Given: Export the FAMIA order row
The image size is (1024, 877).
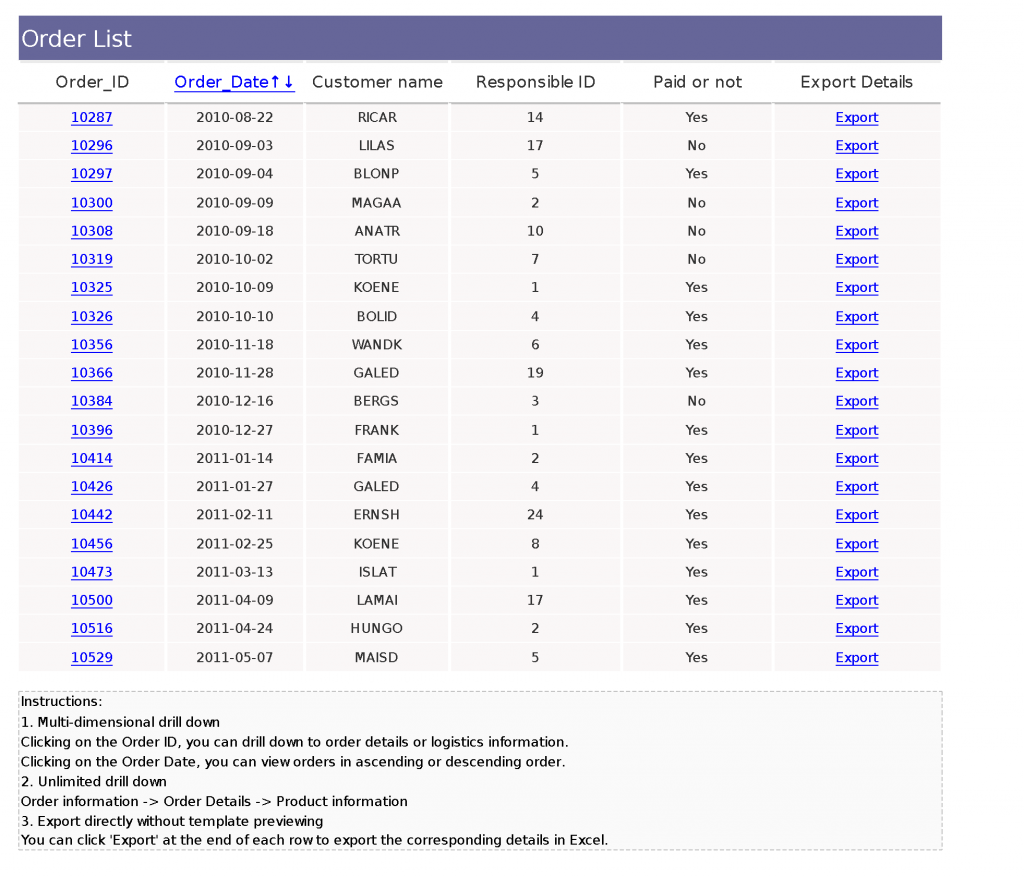Looking at the screenshot, I should tap(857, 458).
